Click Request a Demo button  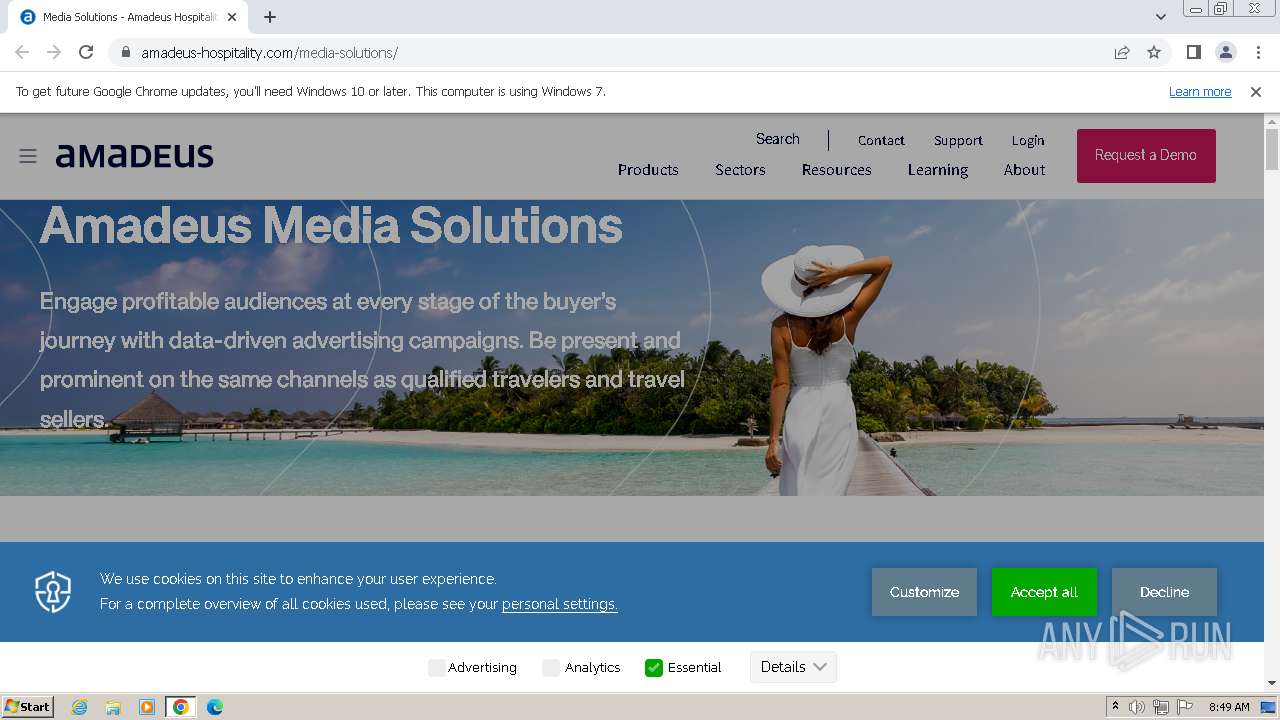click(1146, 155)
